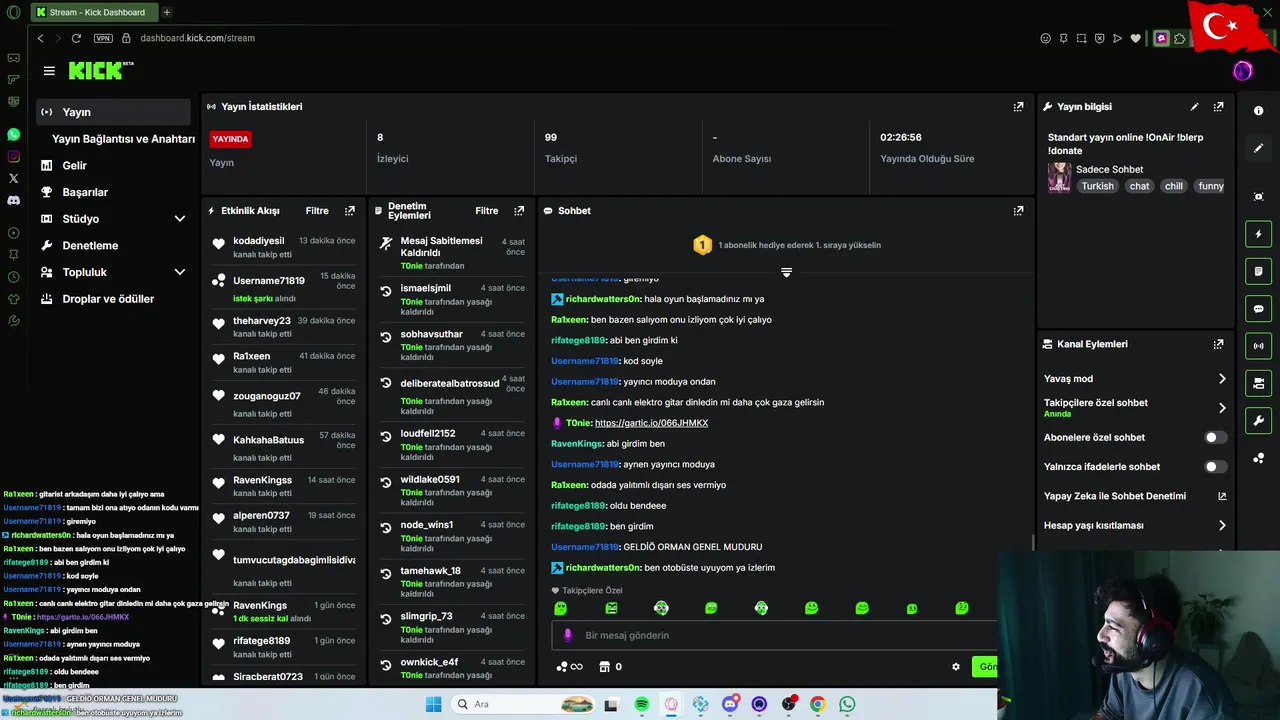Click the YAYINDA live status badge

pyautogui.click(x=230, y=139)
